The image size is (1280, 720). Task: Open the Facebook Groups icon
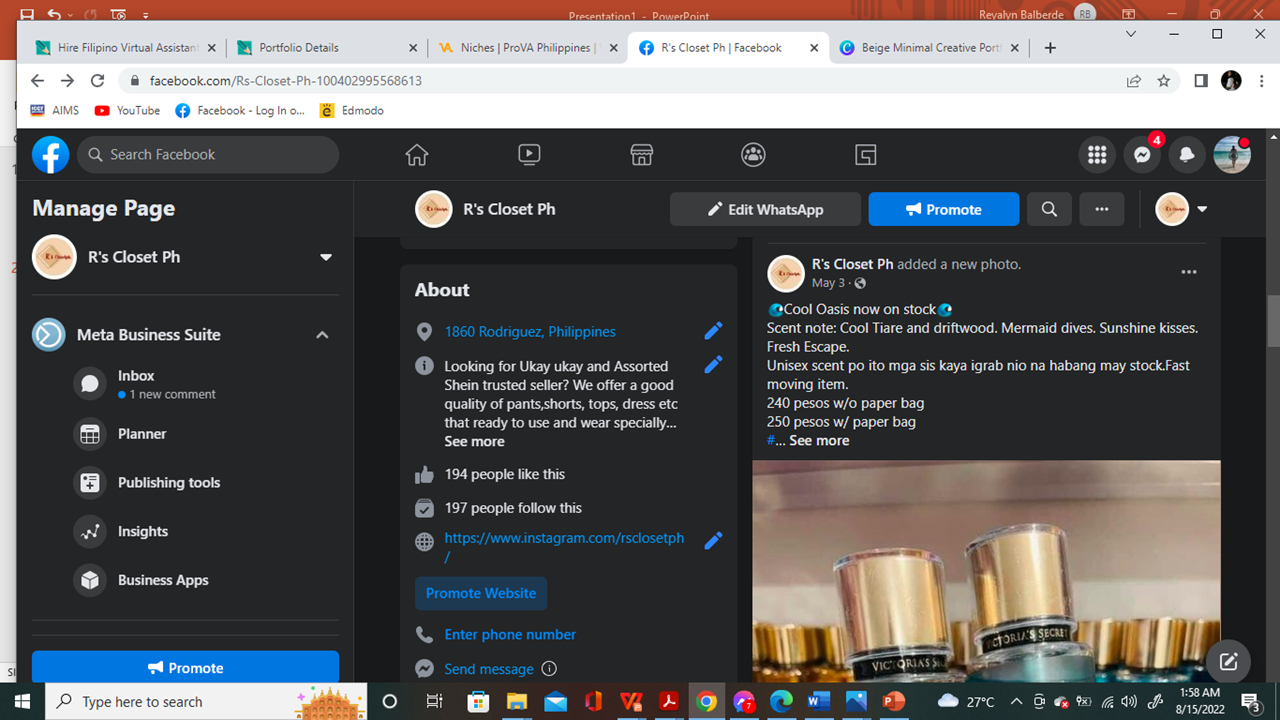click(753, 155)
